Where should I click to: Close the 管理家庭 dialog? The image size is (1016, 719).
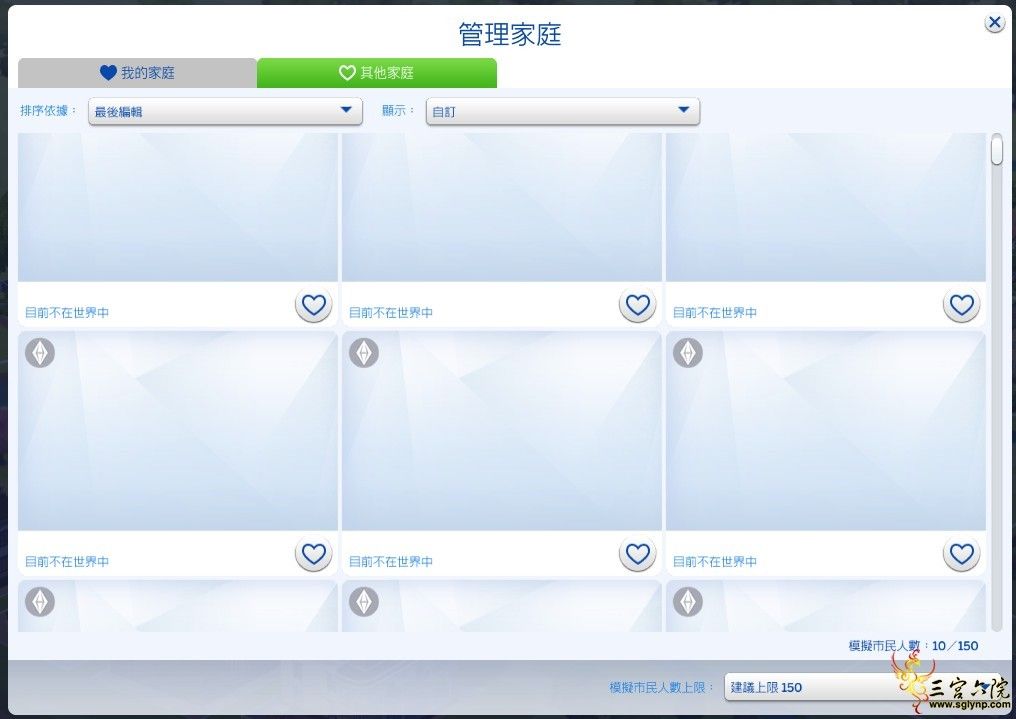click(x=994, y=23)
